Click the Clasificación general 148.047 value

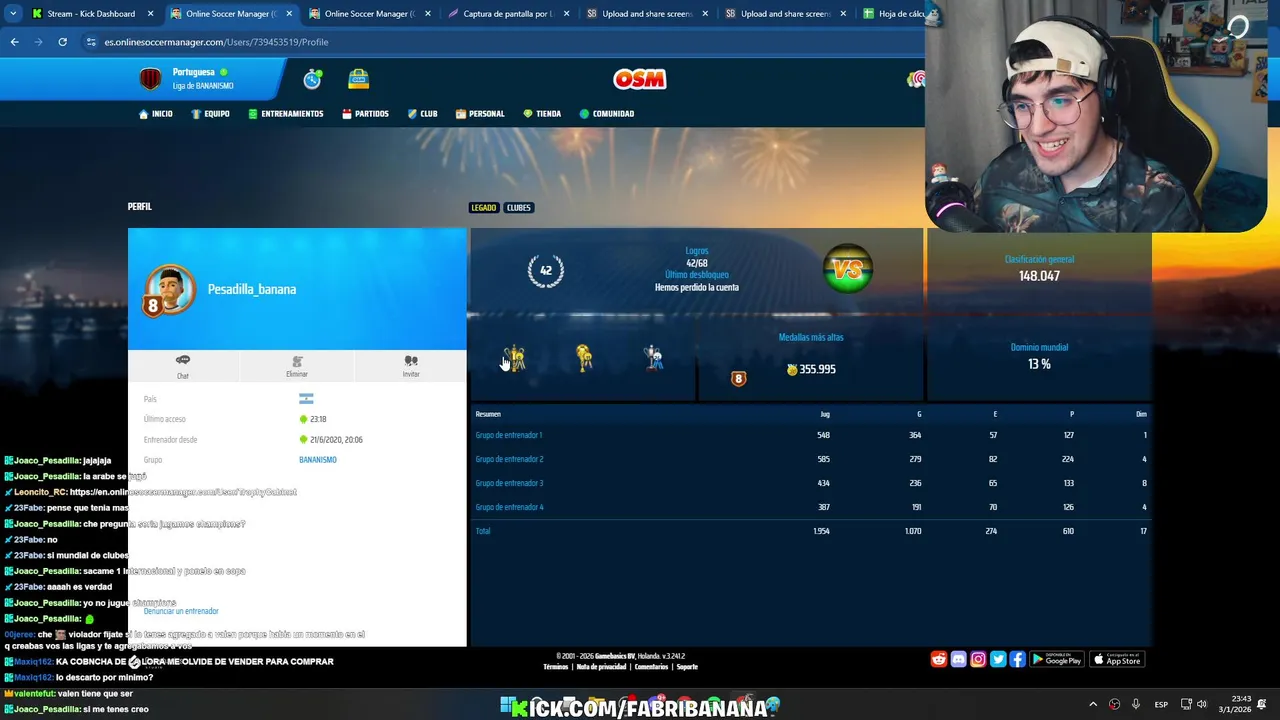pyautogui.click(x=1039, y=276)
